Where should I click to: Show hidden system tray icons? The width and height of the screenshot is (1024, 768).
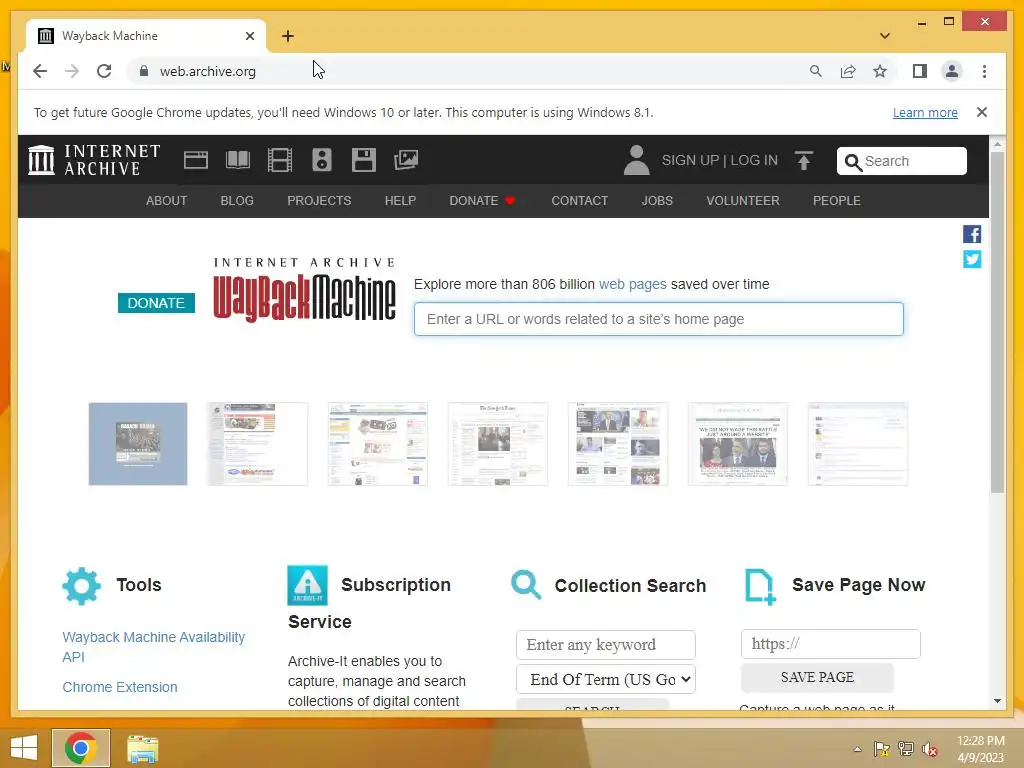pos(857,749)
